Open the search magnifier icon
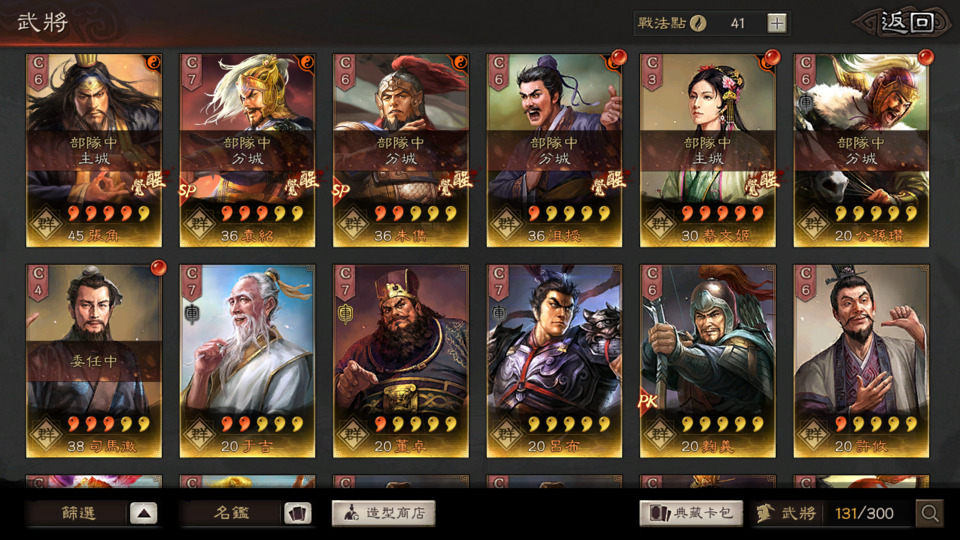The image size is (960, 540). 929,513
